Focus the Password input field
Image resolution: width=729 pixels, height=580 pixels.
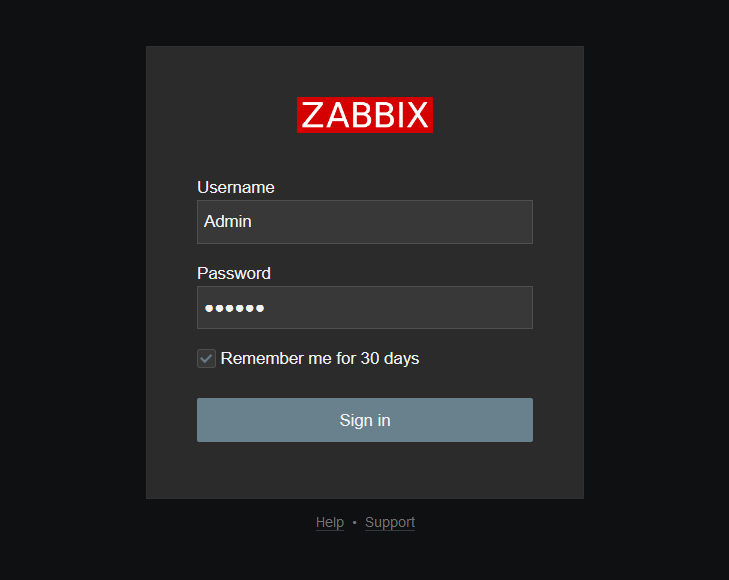click(364, 308)
